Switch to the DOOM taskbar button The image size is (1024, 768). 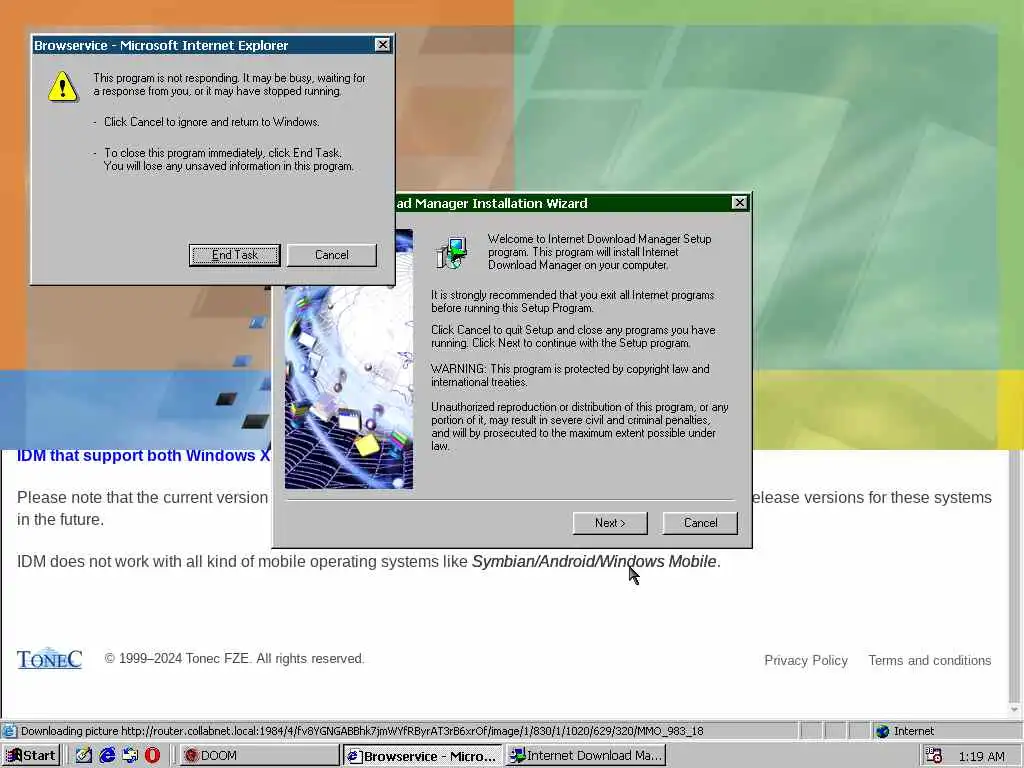pos(259,756)
